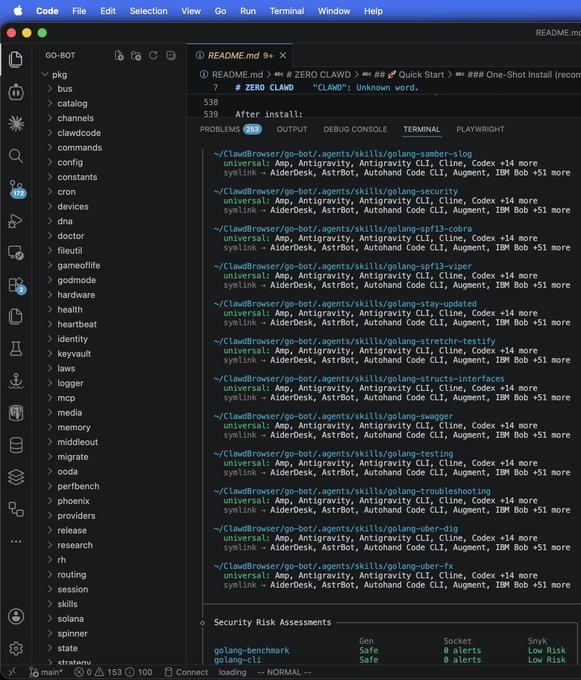This screenshot has width=581, height=680.
Task: Open the anchor icon view in activity bar
Action: pyautogui.click(x=16, y=381)
